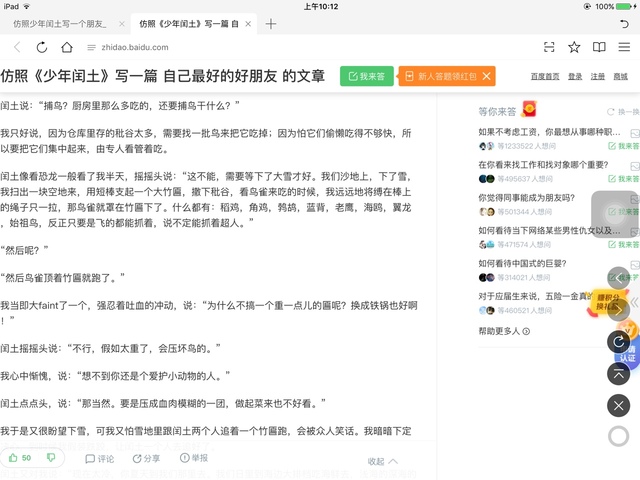Viewport: 640px width, 480px height.
Task: Open browser home page icon
Action: point(65,47)
